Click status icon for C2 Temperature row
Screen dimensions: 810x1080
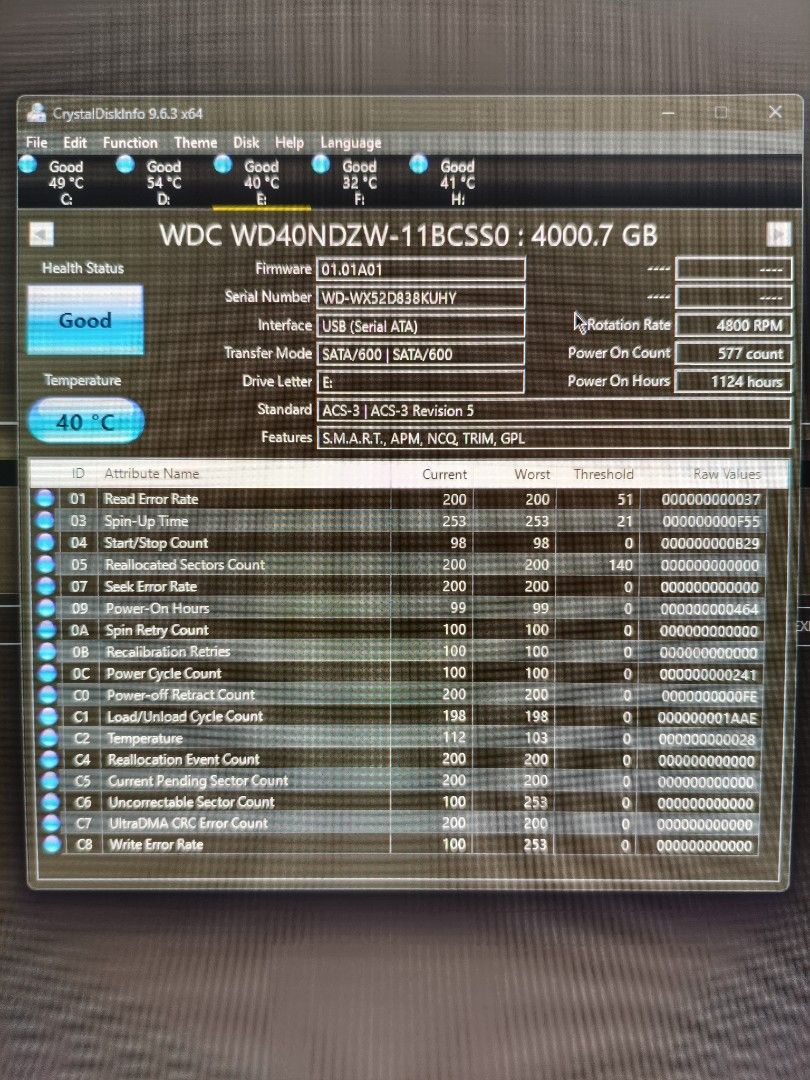click(49, 738)
